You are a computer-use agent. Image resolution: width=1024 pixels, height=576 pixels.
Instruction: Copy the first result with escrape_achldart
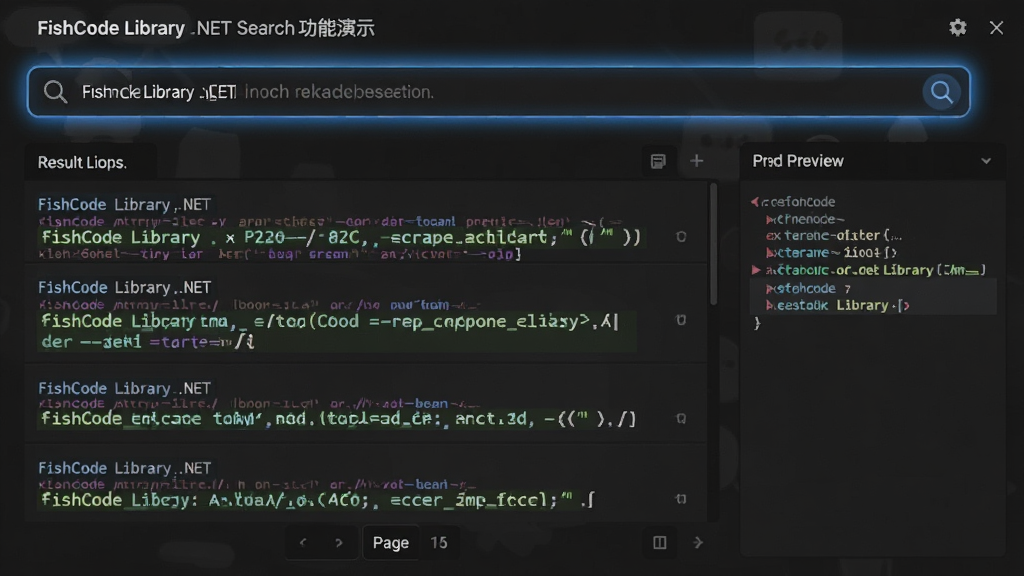pos(680,236)
